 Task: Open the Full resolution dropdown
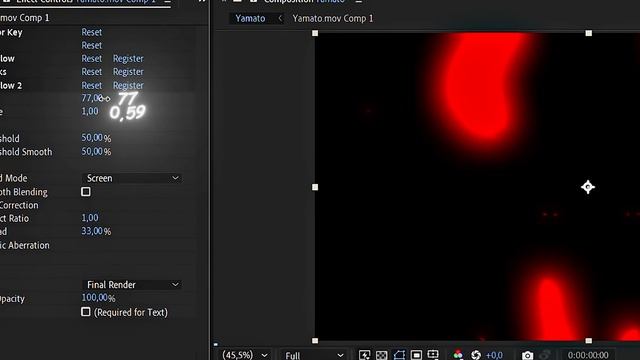tap(314, 355)
